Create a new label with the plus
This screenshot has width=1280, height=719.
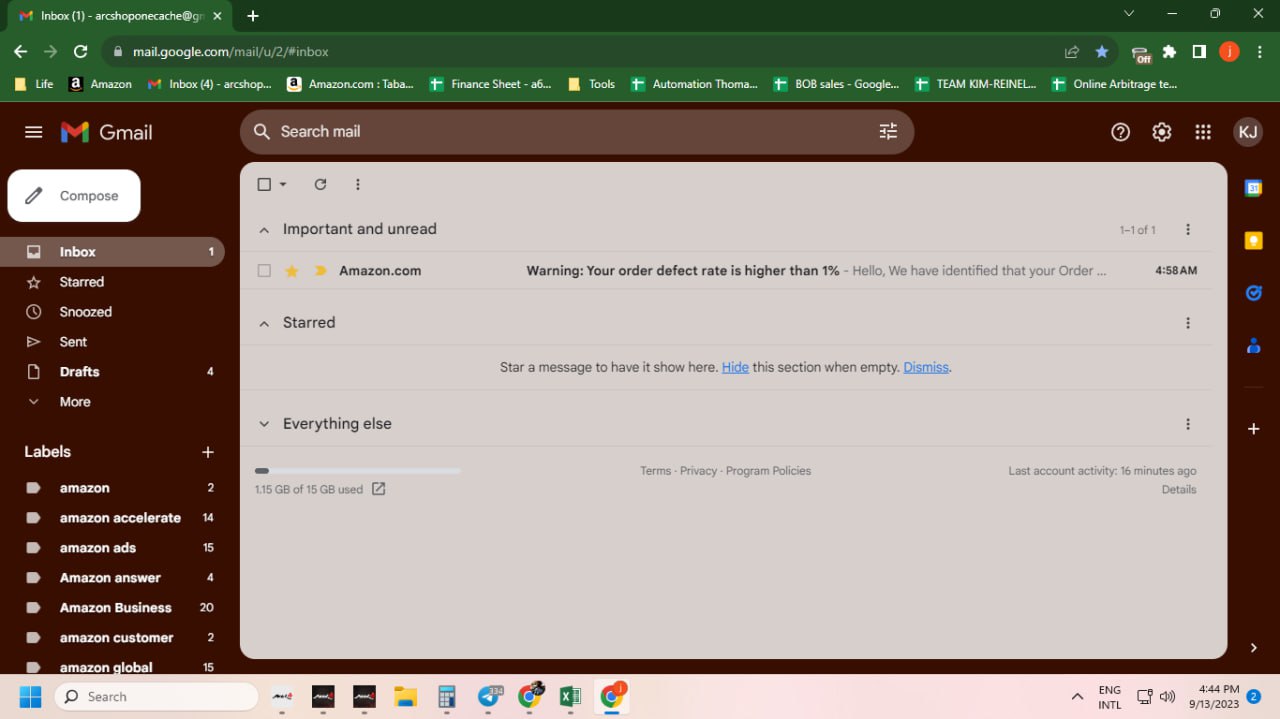coord(208,452)
